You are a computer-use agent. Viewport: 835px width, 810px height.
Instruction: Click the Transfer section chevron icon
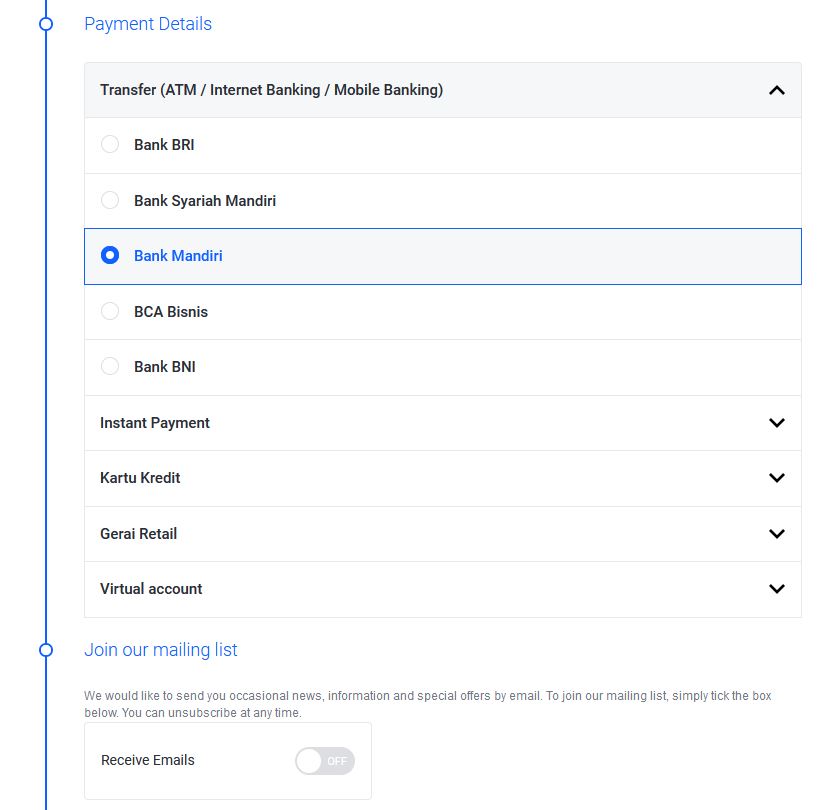(777, 89)
